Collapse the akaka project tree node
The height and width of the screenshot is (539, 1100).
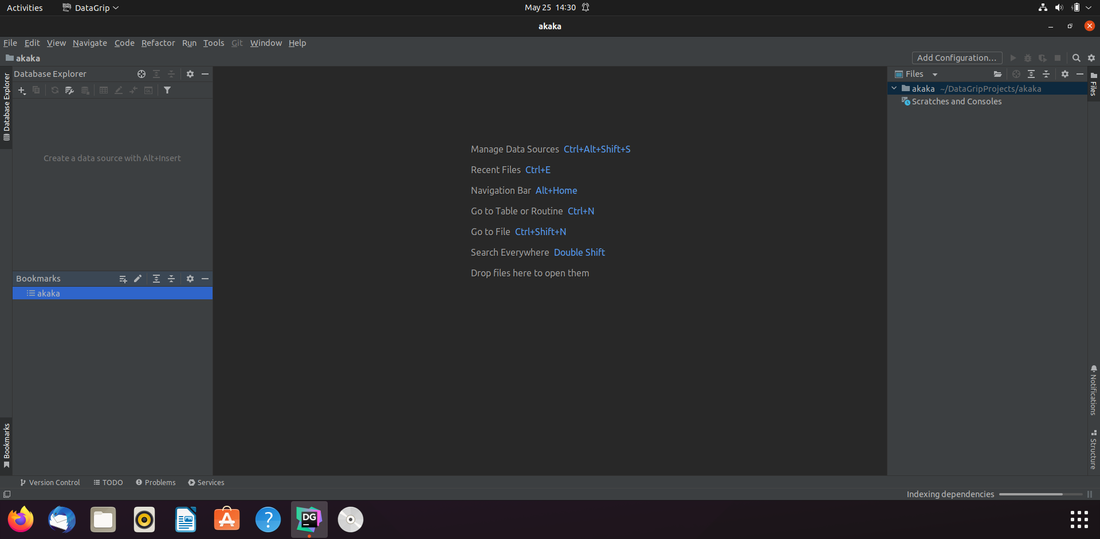pyautogui.click(x=894, y=88)
